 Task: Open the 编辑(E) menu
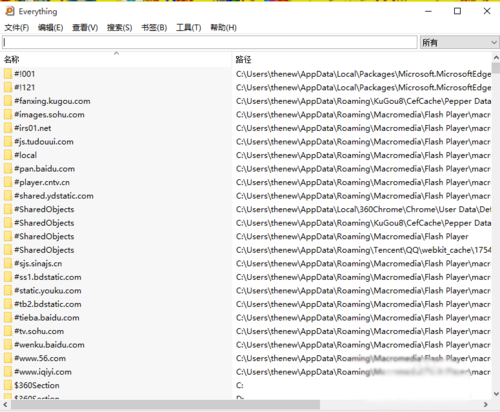point(50,28)
